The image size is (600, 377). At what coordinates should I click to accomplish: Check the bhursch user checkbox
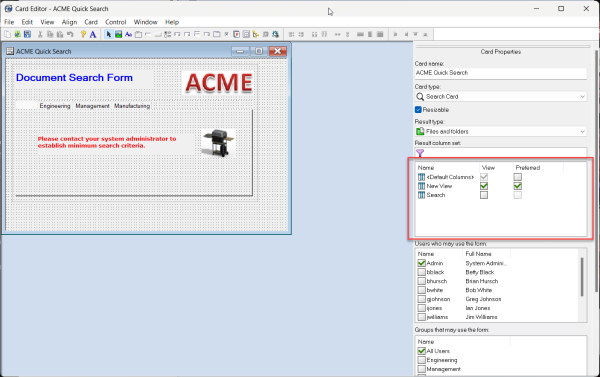[x=422, y=281]
